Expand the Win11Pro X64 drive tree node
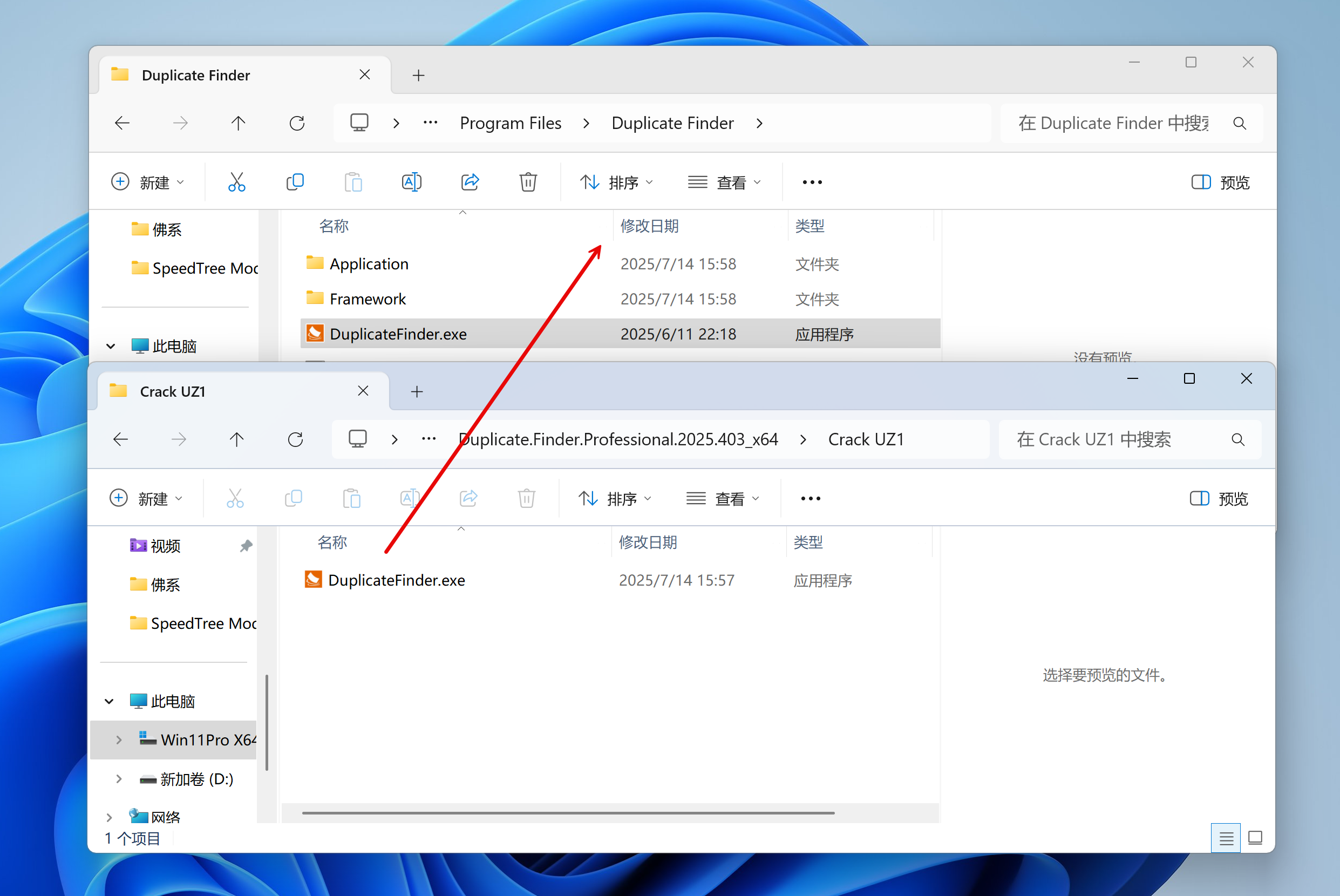 119,739
